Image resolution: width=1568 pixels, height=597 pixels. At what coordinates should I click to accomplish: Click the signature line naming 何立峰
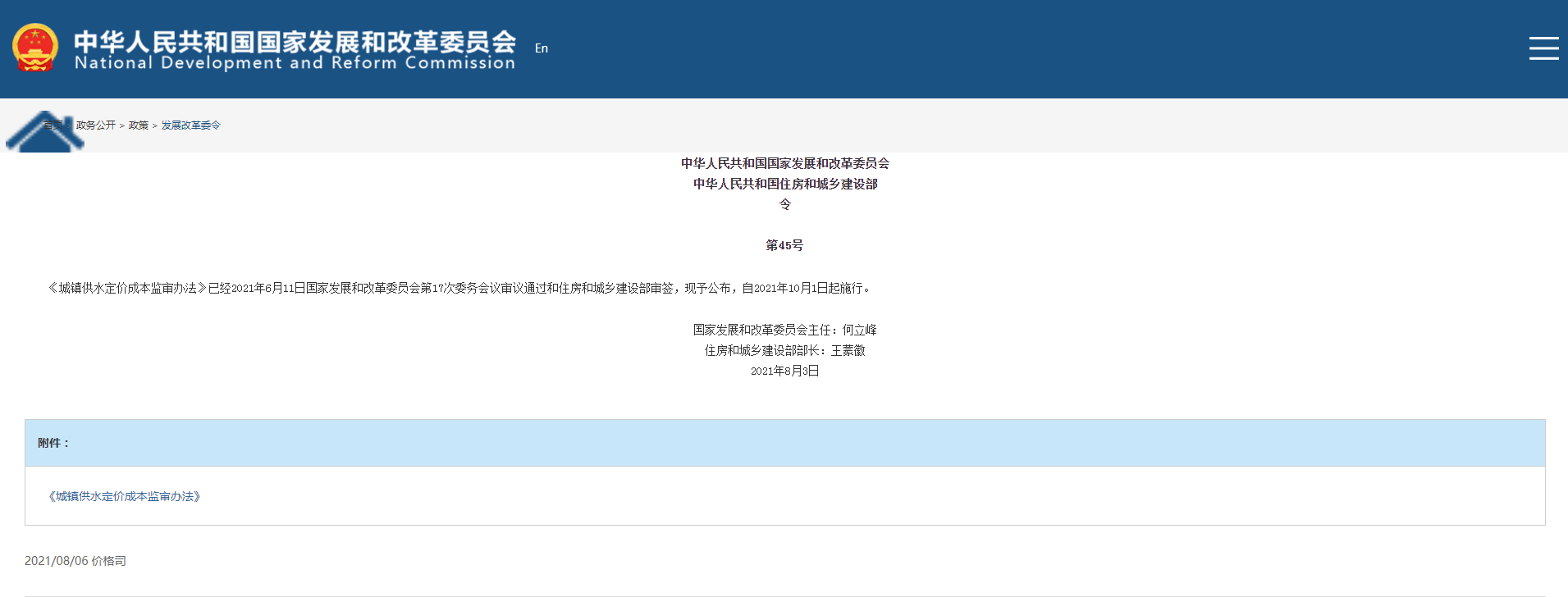pos(784,330)
